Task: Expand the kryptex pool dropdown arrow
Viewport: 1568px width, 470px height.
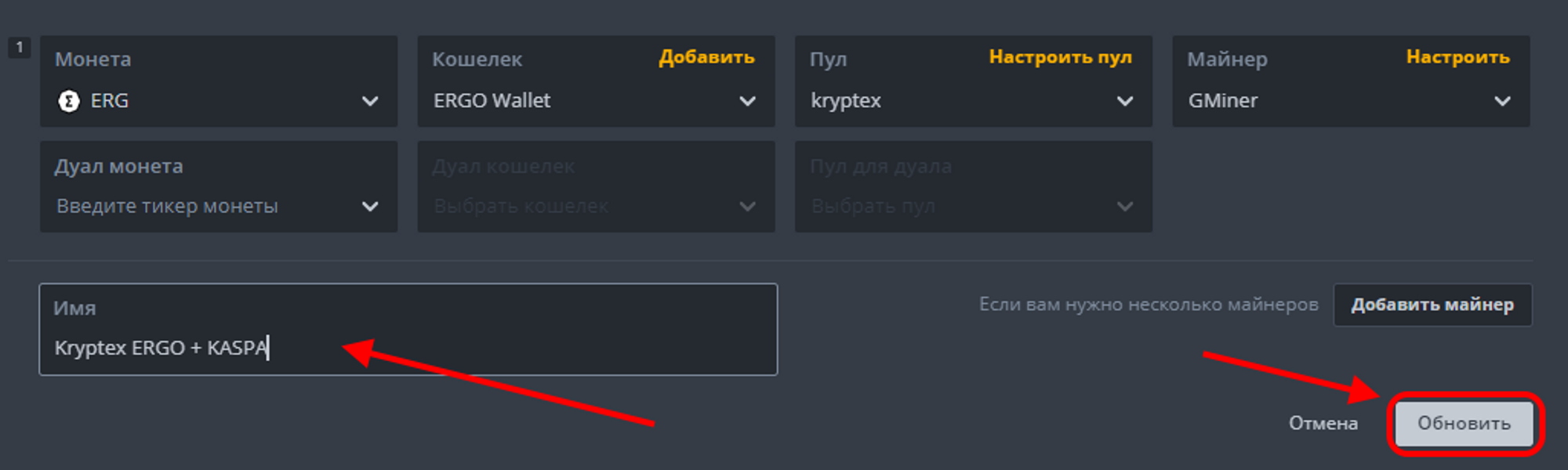Action: point(1125,101)
